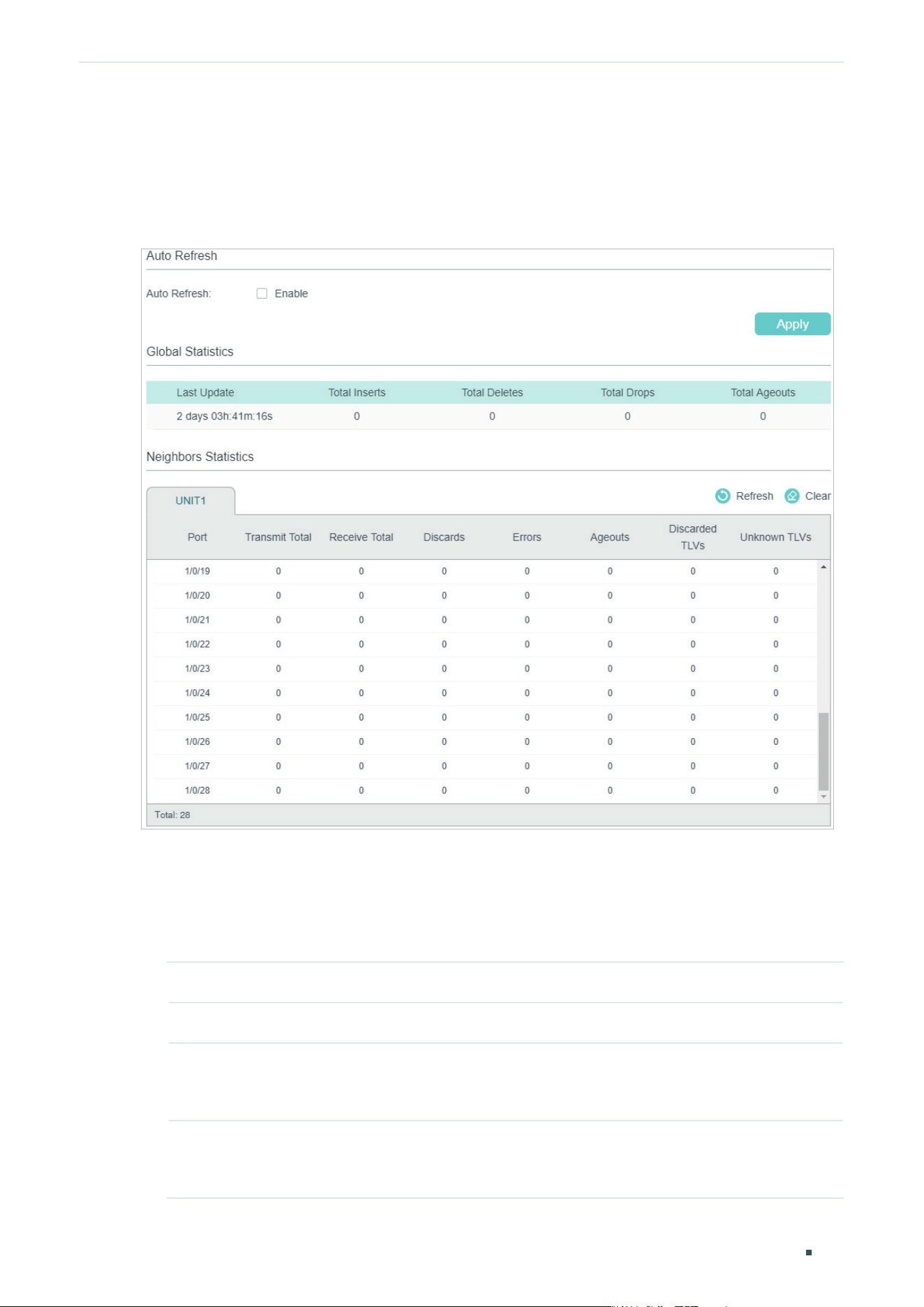Click the Total Drops header
This screenshot has width=924, height=1307.
(627, 392)
